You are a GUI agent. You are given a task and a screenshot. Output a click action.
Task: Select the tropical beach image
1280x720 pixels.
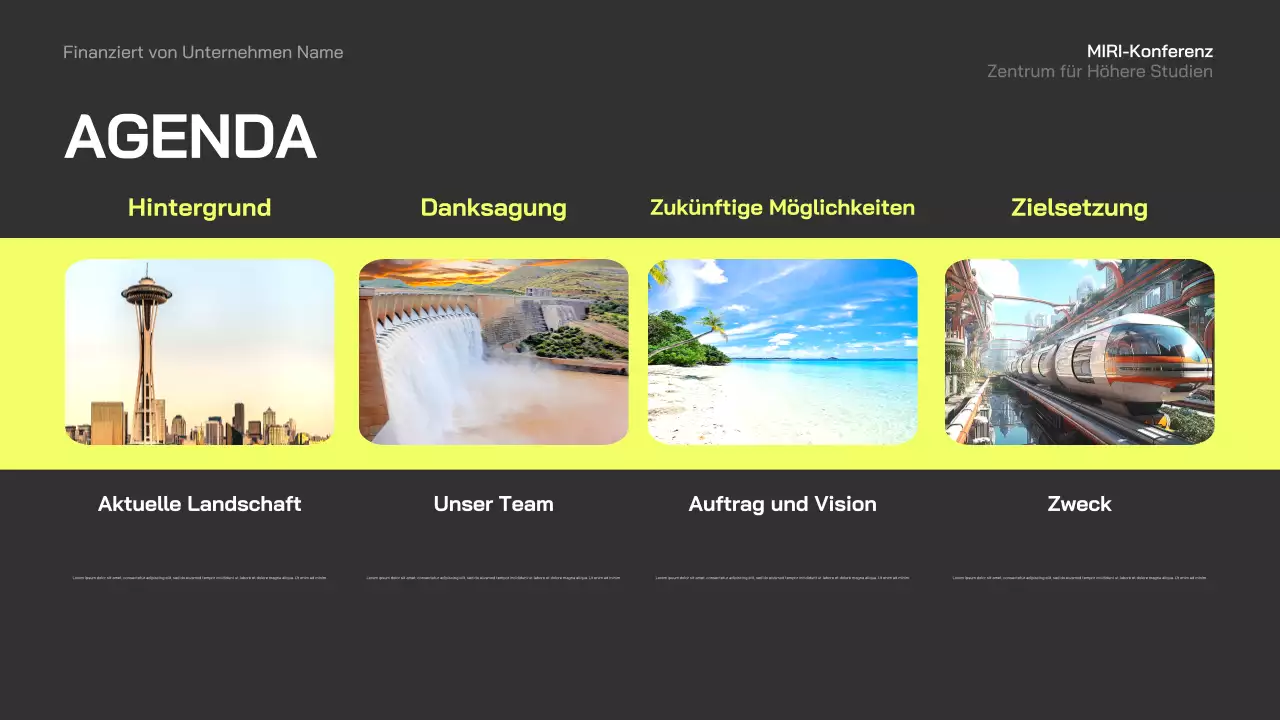783,352
